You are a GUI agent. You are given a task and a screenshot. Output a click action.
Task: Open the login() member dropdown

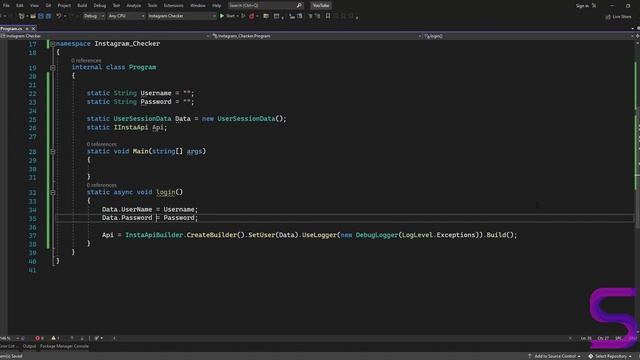528,36
